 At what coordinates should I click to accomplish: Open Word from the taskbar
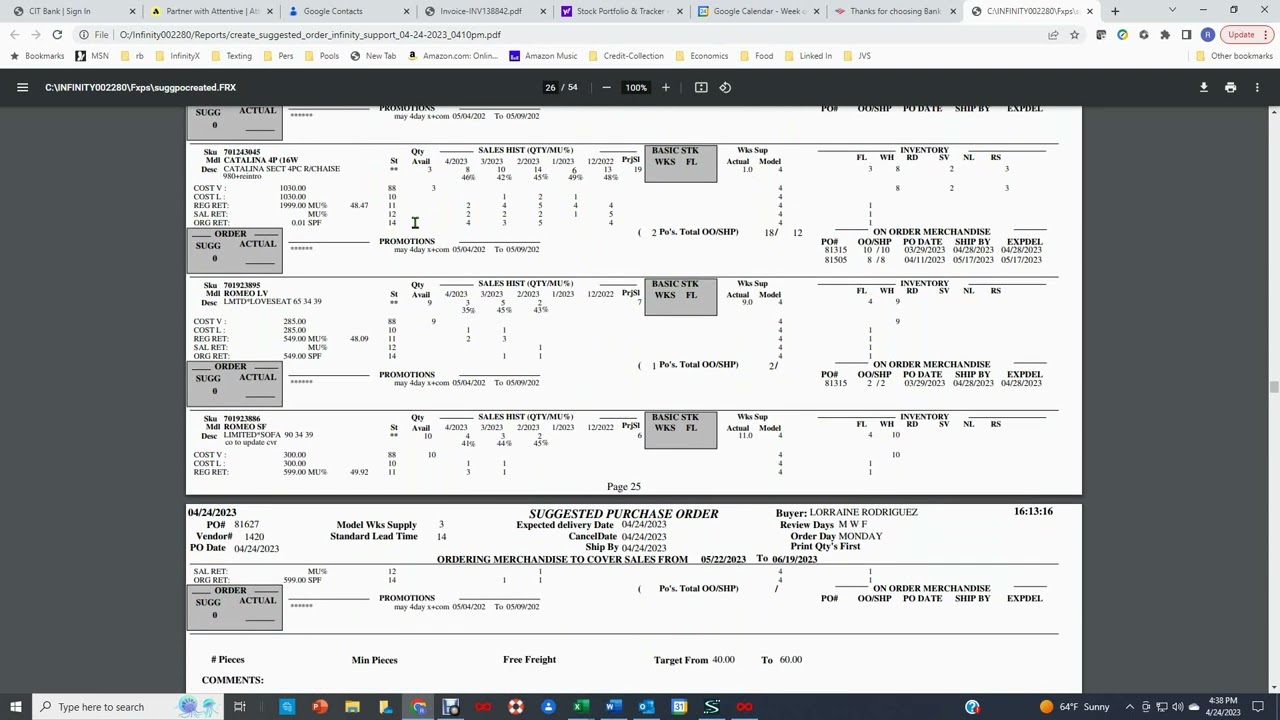click(613, 707)
